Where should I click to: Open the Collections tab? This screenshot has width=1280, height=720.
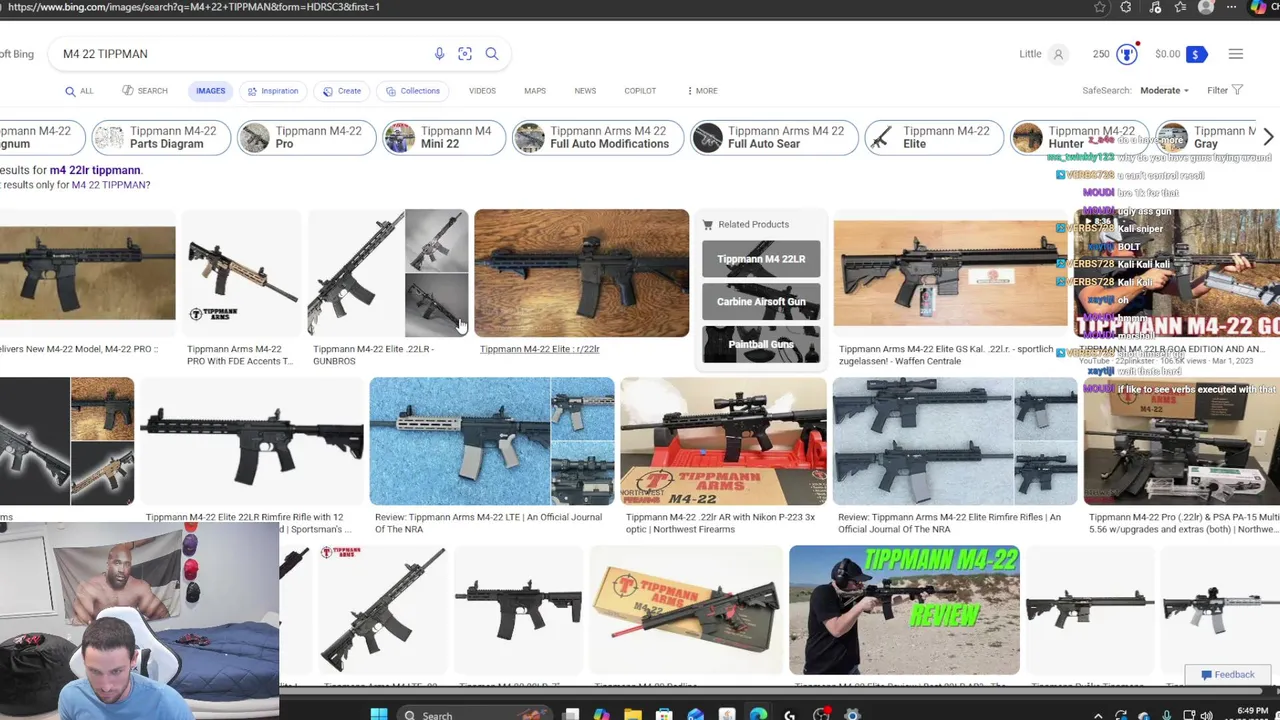tap(412, 91)
